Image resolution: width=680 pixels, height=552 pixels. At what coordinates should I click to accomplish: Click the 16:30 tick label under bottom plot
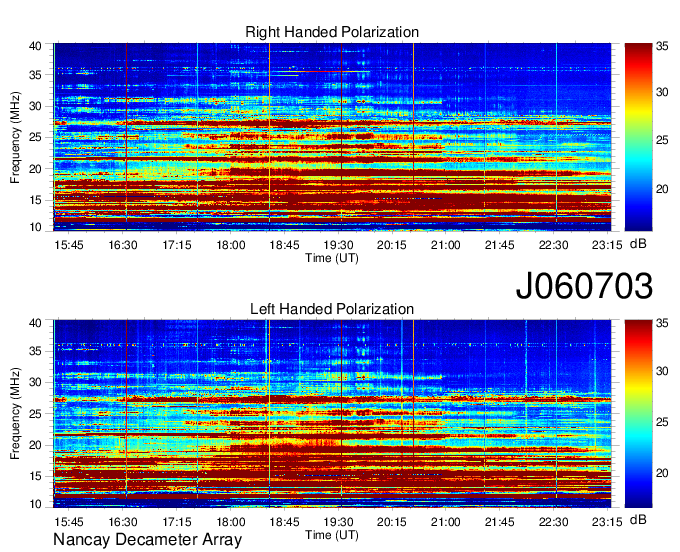click(123, 522)
